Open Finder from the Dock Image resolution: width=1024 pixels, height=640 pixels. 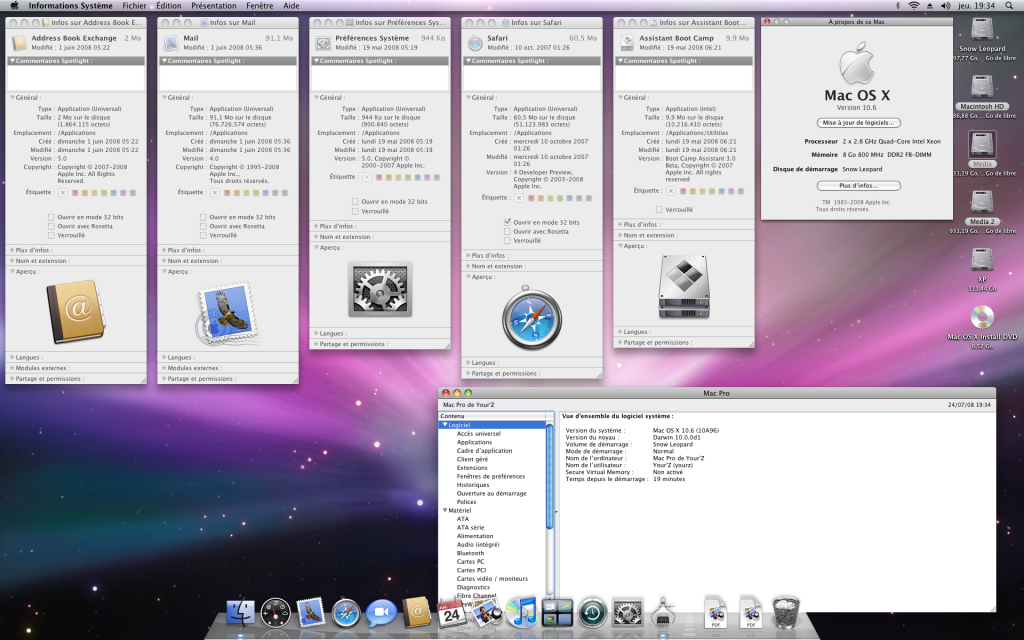pos(241,613)
